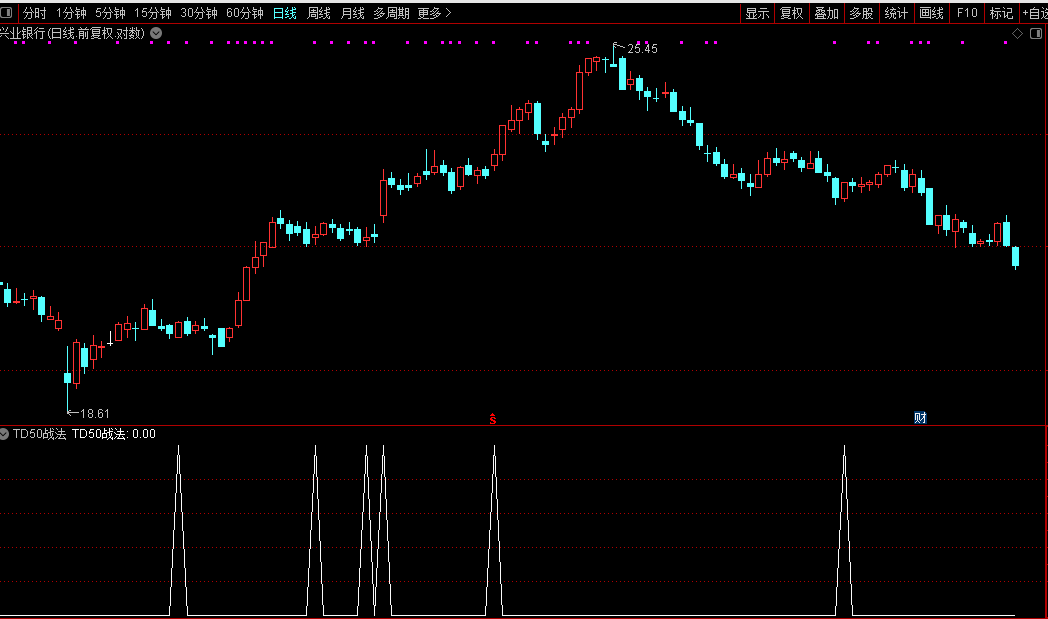
Task: Toggle the left side panel icon
Action: coord(6,13)
